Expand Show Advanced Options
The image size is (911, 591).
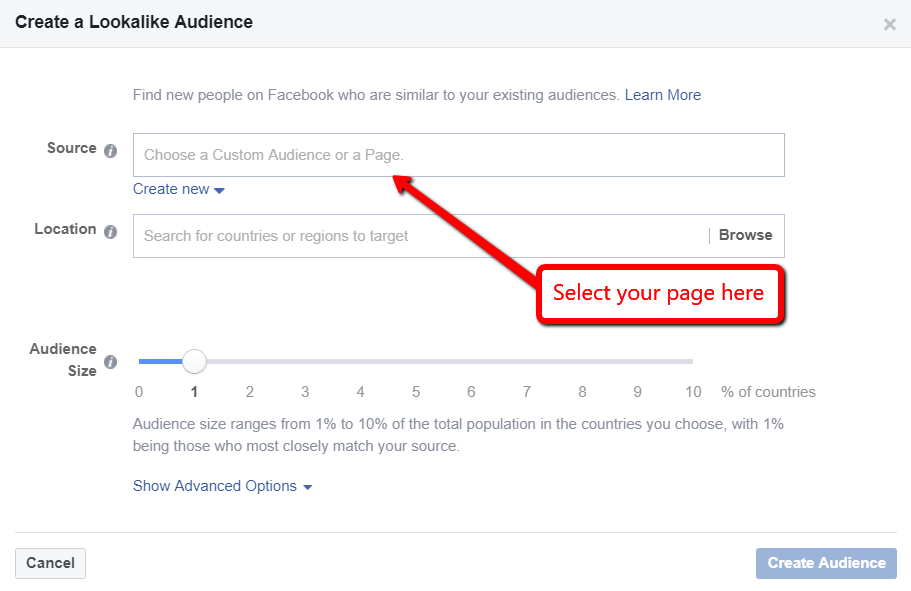222,486
